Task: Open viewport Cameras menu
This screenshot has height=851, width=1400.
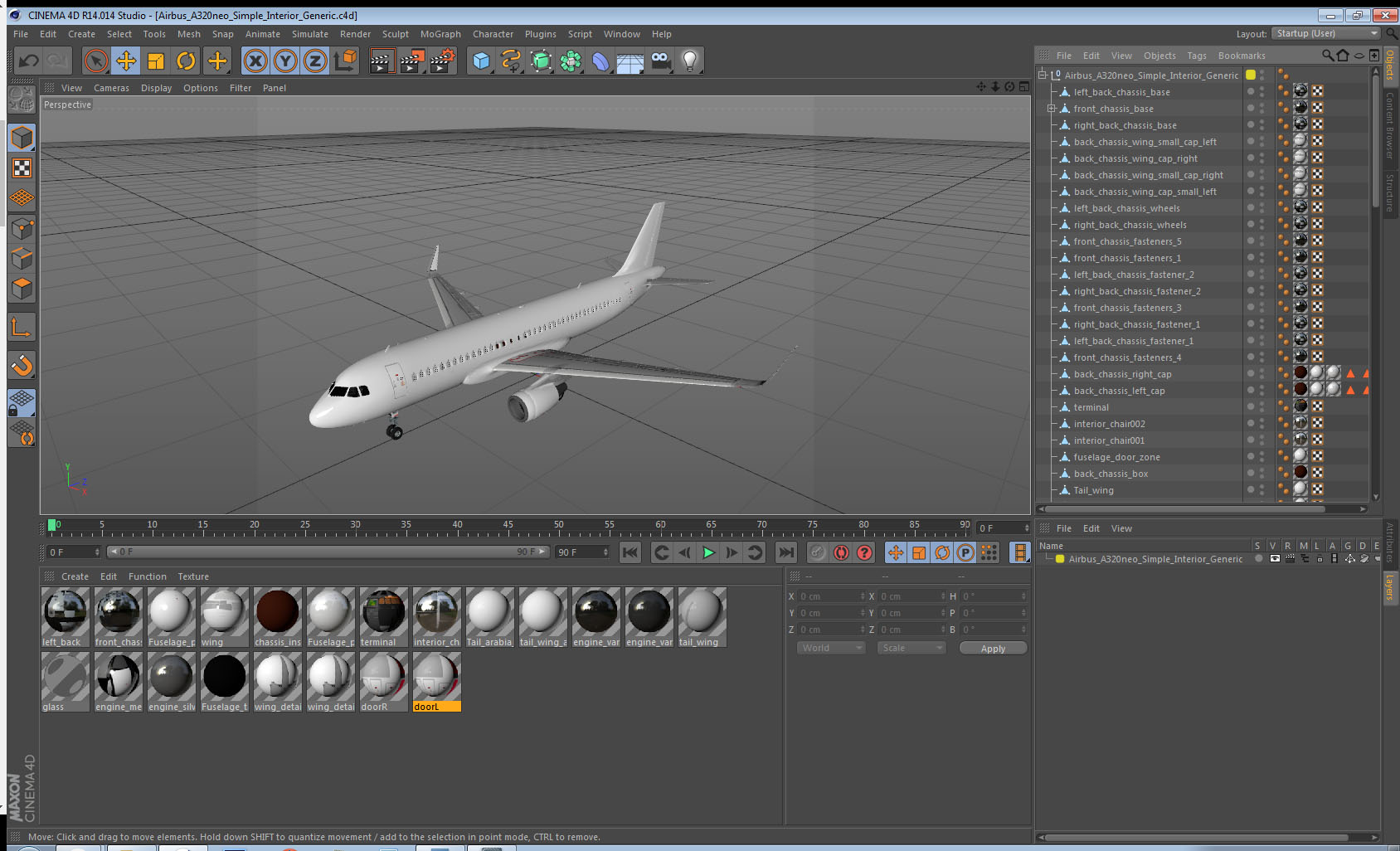Action: click(111, 88)
